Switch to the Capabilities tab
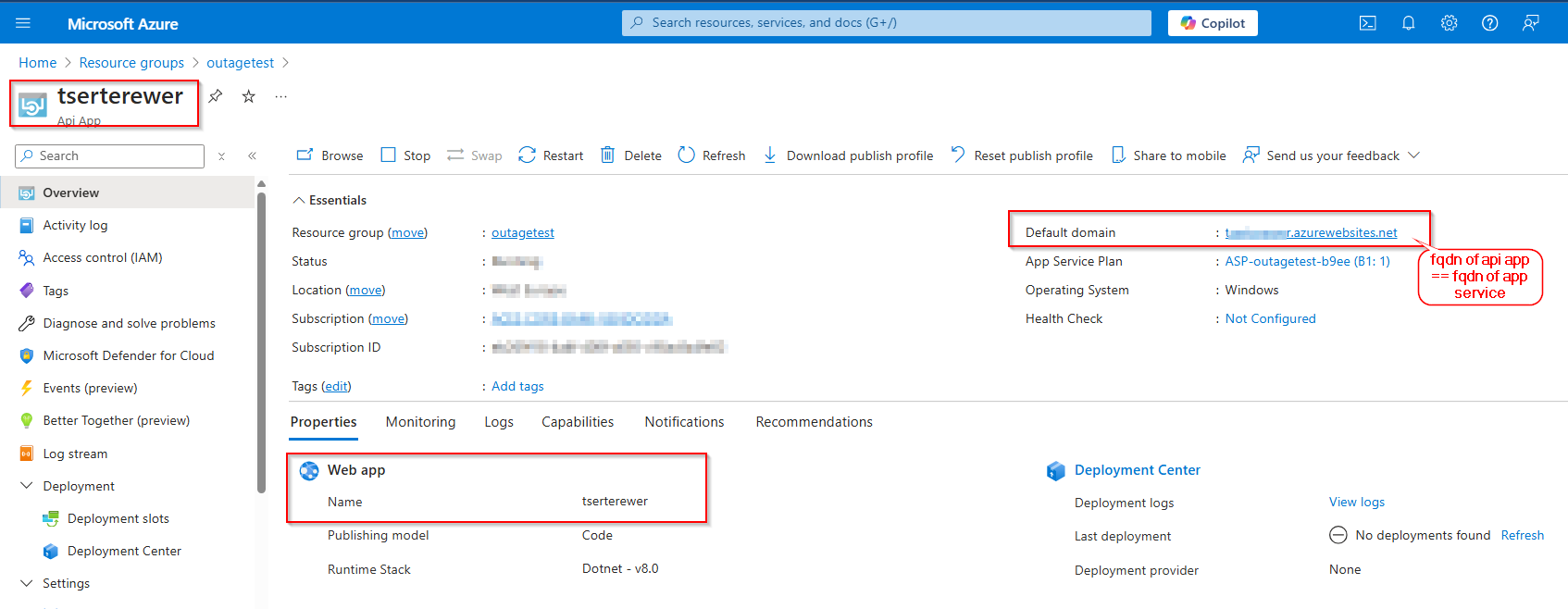The height and width of the screenshot is (609, 1568). point(578,422)
